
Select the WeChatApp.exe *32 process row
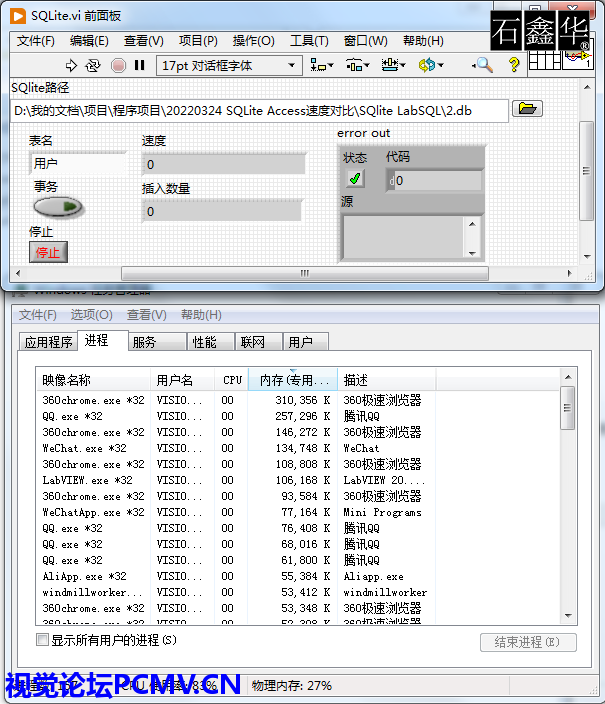click(x=298, y=512)
